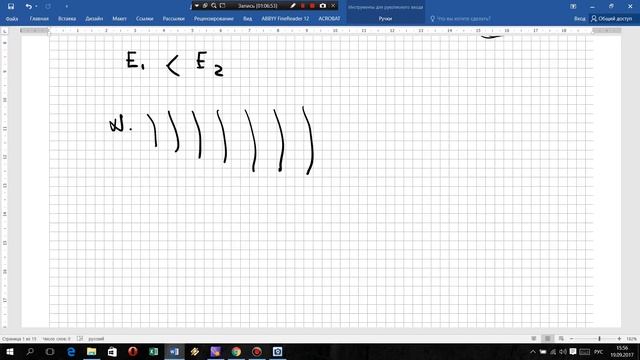The width and height of the screenshot is (640, 360).
Task: Click the ruler tab-stop selector corner
Action: (5, 31)
